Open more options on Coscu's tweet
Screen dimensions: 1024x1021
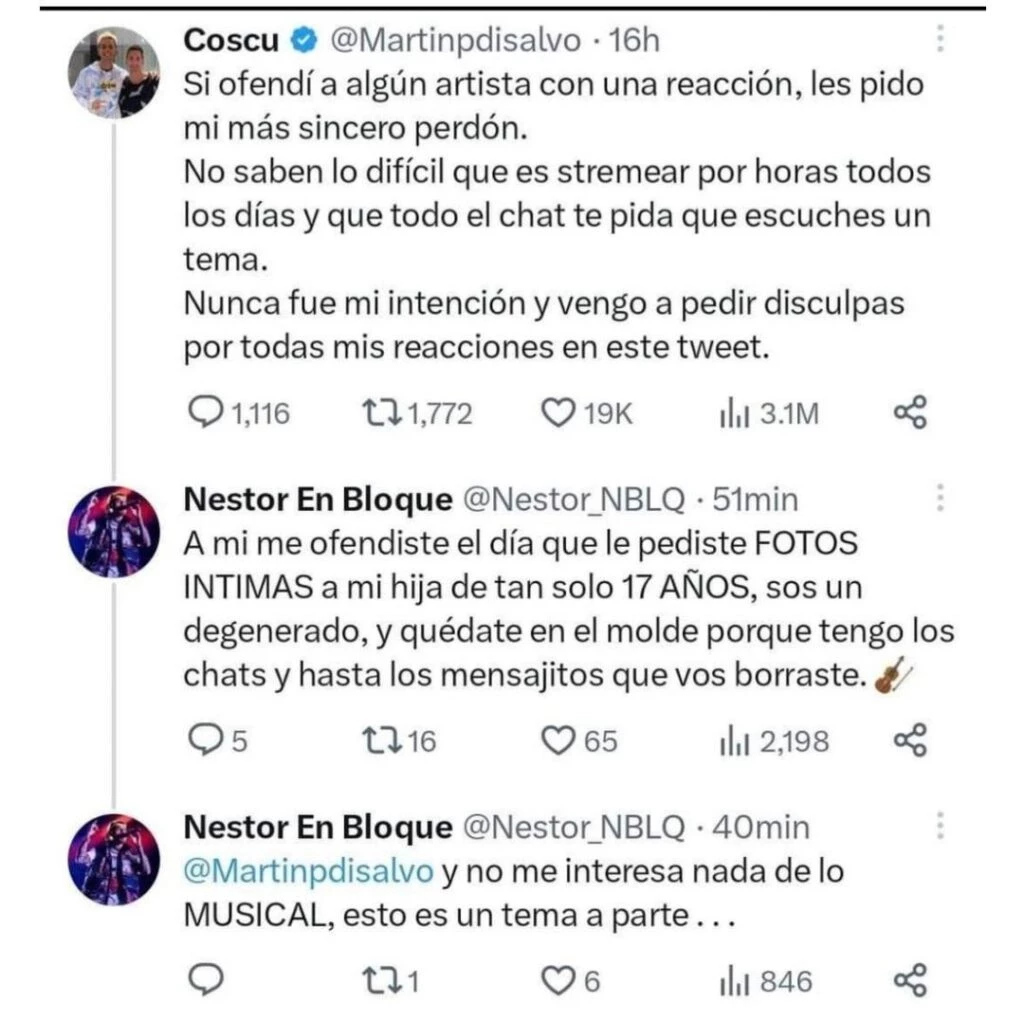(x=940, y=40)
